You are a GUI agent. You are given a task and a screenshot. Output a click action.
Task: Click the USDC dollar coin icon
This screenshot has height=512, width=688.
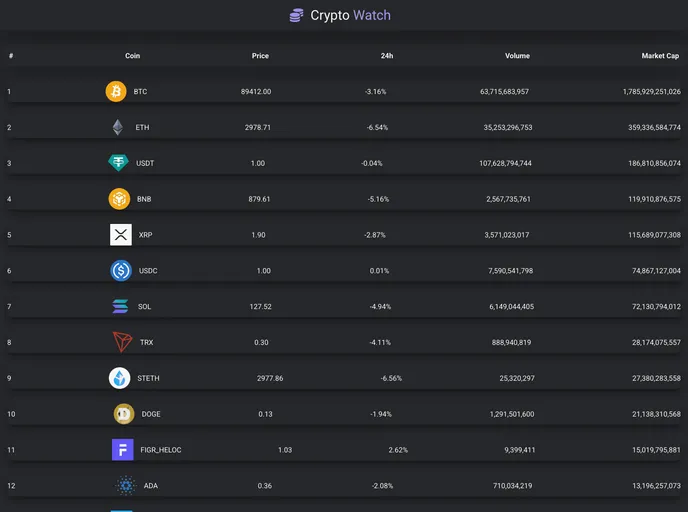(x=121, y=270)
